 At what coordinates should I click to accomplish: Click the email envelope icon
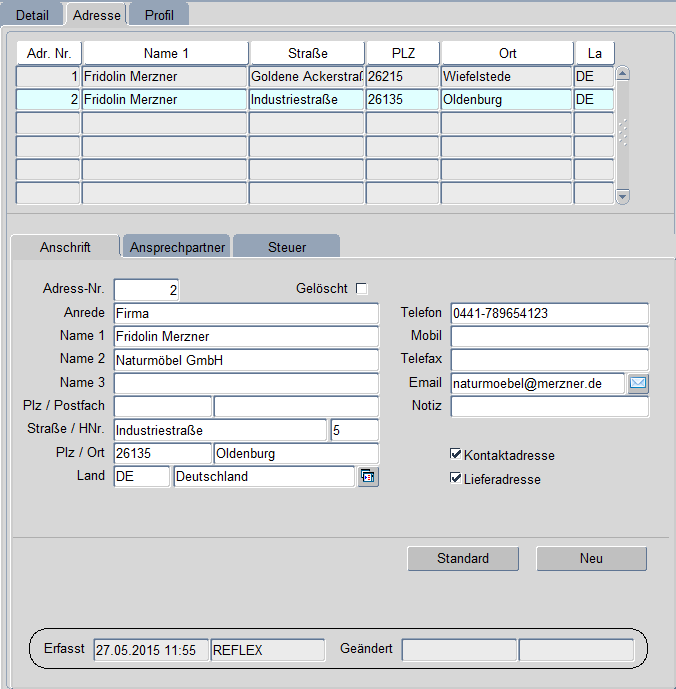(638, 383)
